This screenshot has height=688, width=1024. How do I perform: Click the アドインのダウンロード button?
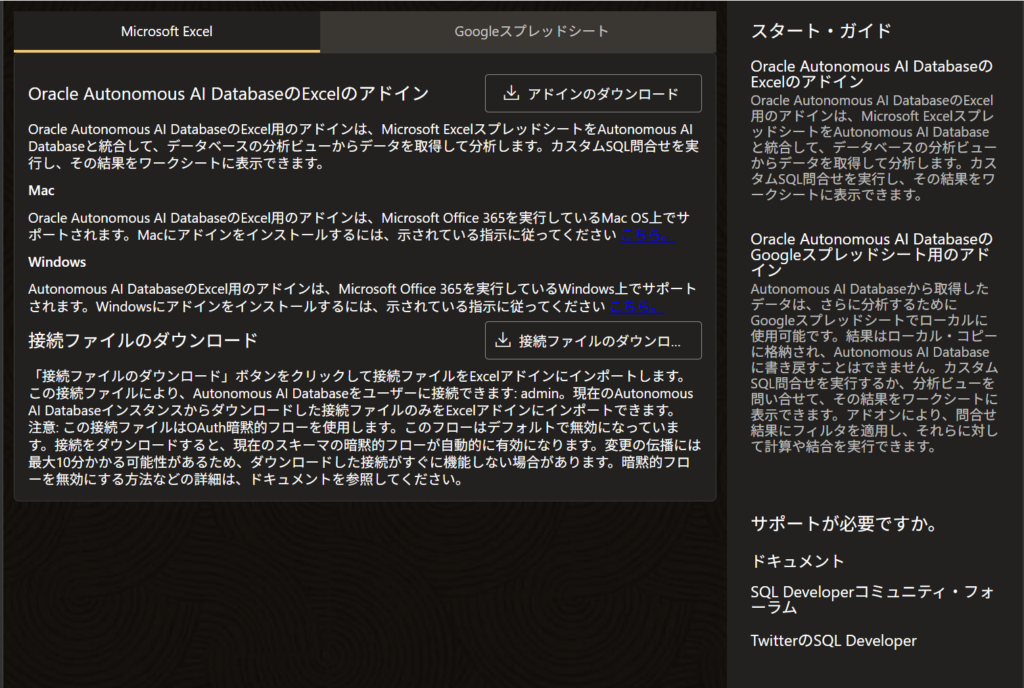(x=593, y=93)
